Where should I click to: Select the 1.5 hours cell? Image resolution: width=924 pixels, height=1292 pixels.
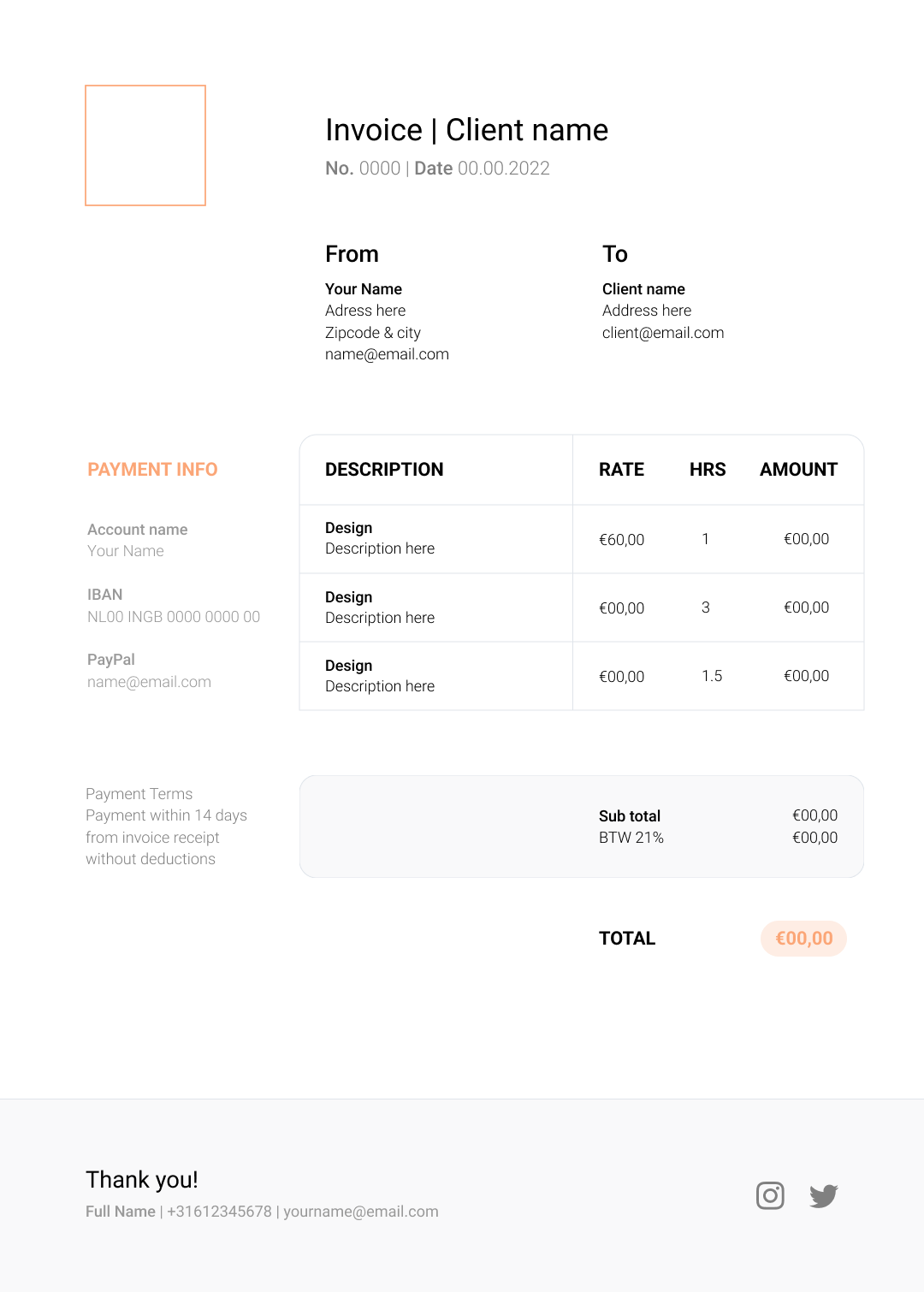coord(712,676)
